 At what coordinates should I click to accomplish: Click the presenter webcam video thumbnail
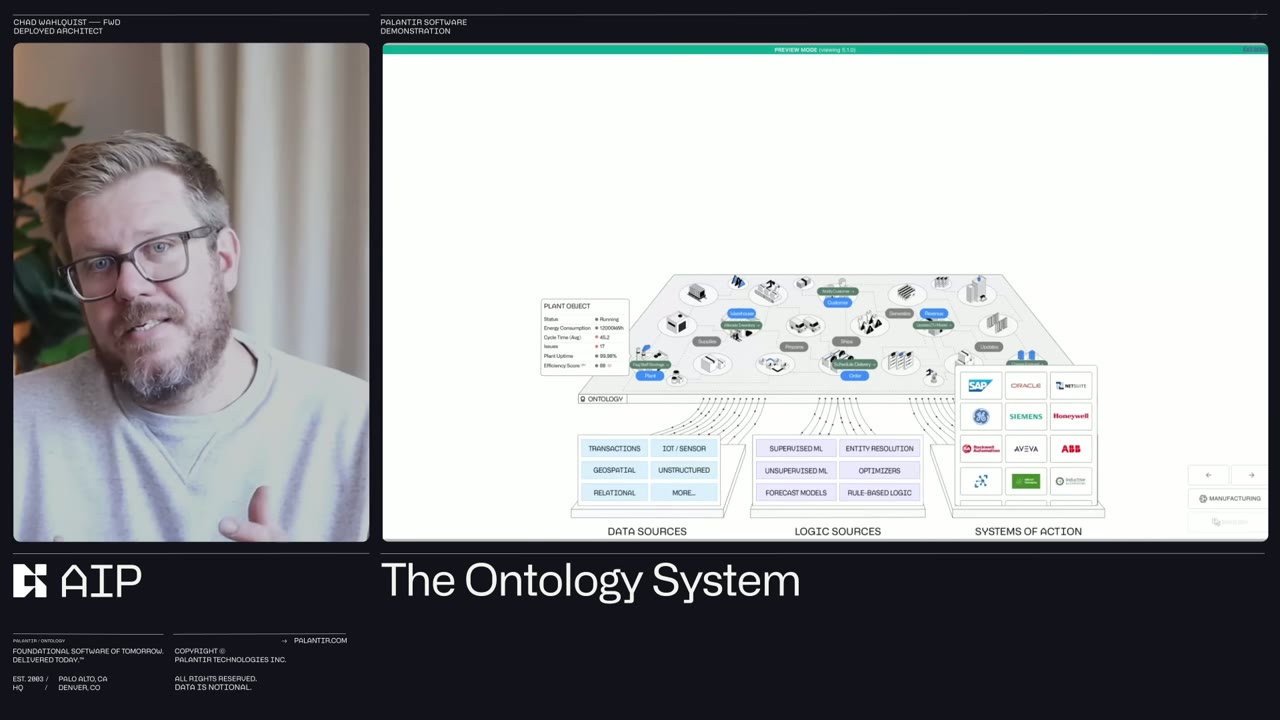[x=190, y=292]
